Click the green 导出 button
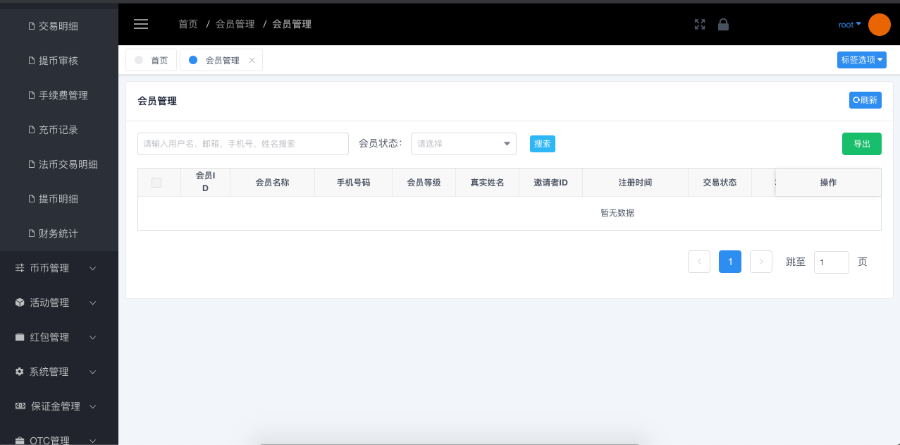900x445 pixels. click(x=861, y=144)
